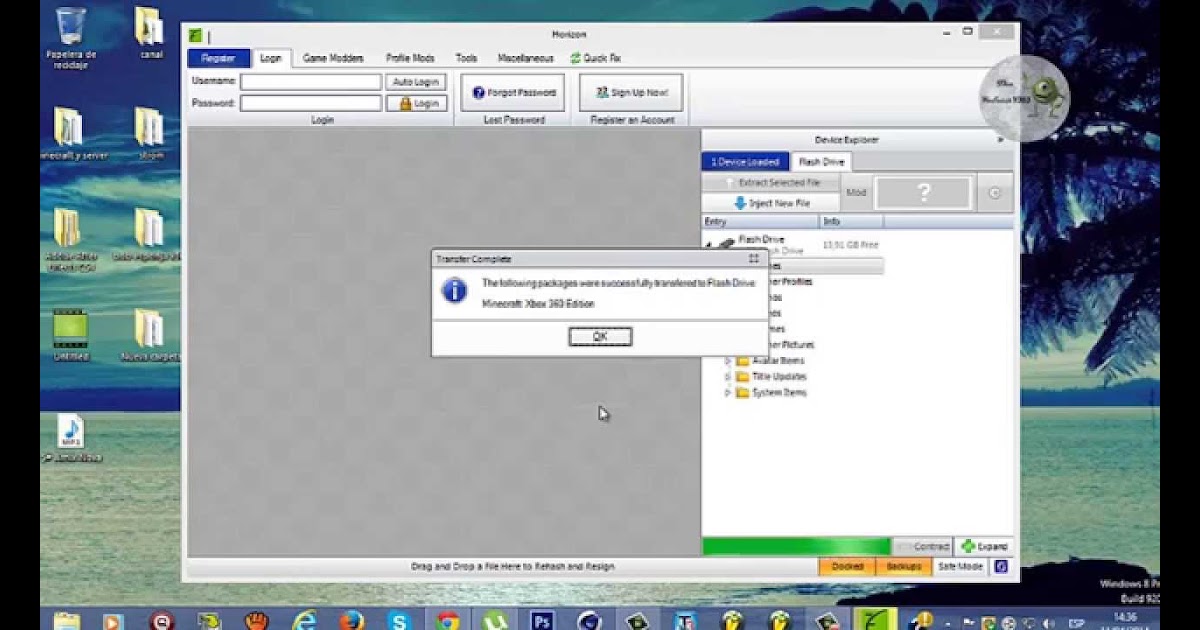
Task: Switch to the Horizon taskbar icon
Action: [x=875, y=619]
